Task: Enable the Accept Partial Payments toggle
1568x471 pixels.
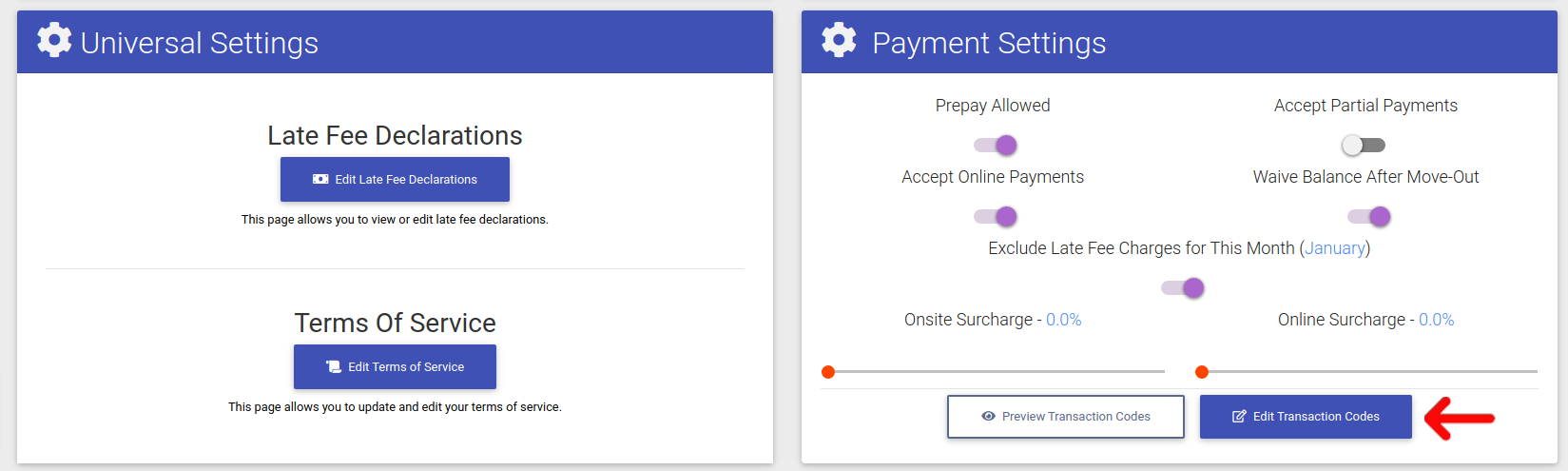Action: tap(1363, 145)
